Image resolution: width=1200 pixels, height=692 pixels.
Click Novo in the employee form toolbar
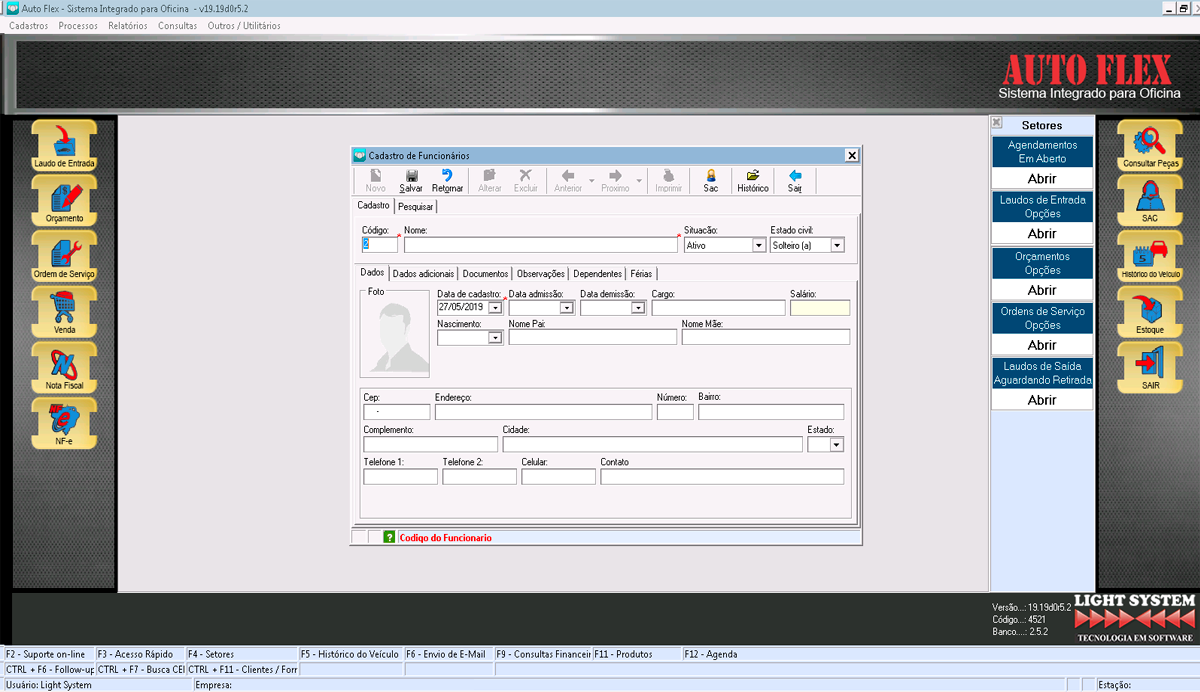click(x=375, y=181)
